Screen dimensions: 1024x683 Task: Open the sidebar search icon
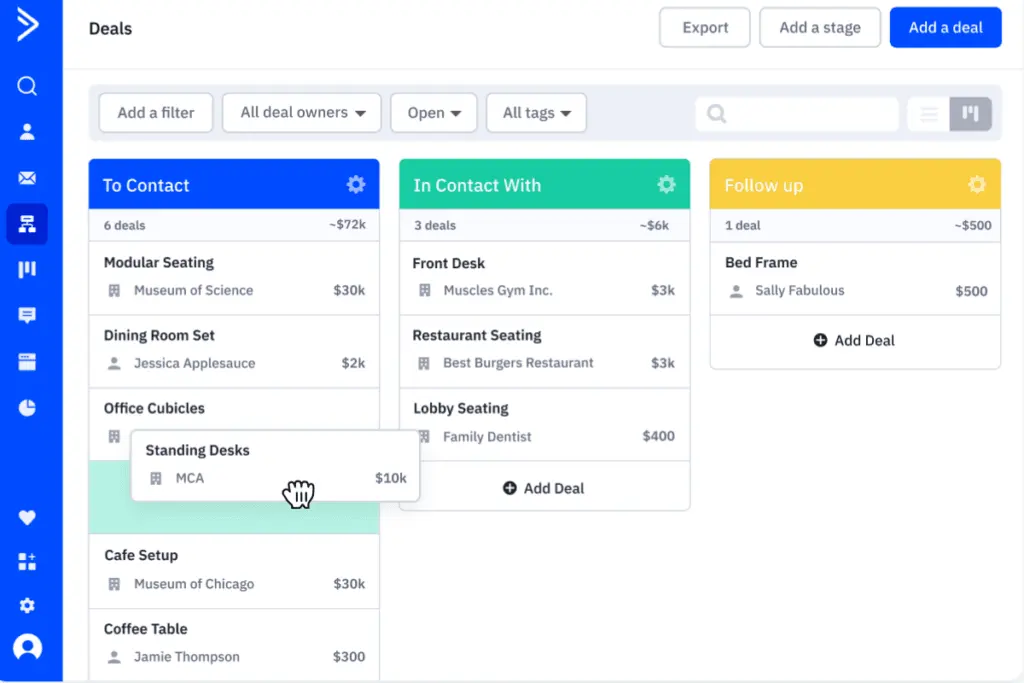[x=27, y=86]
